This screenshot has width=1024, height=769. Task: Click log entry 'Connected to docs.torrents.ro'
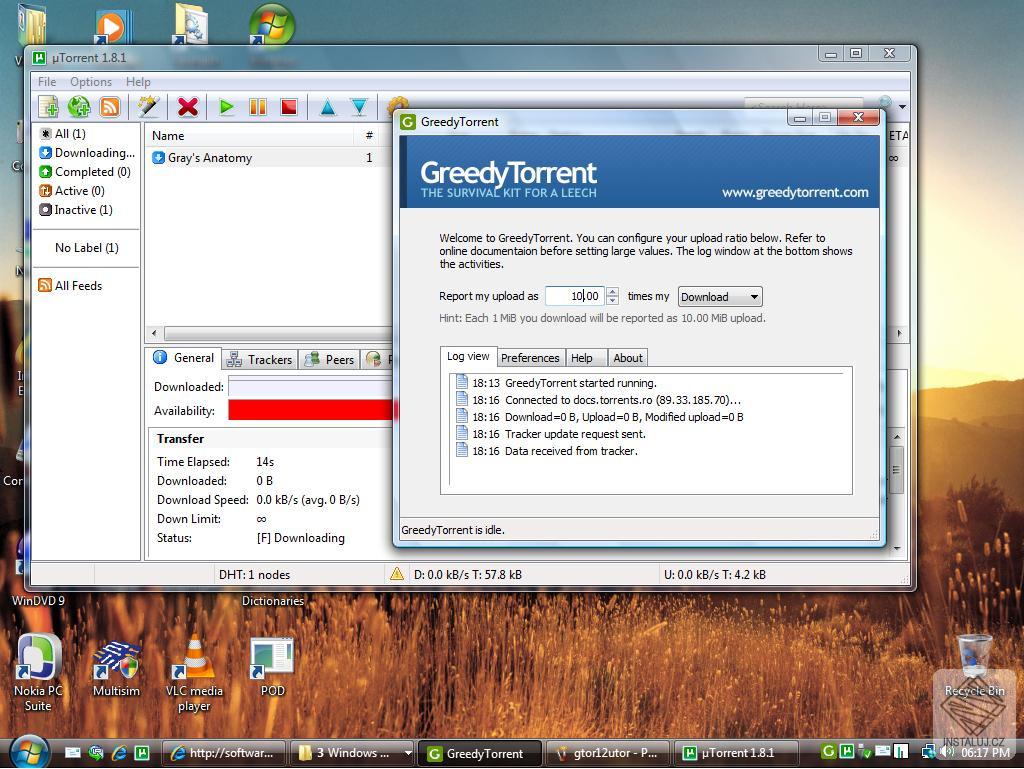pyautogui.click(x=598, y=400)
